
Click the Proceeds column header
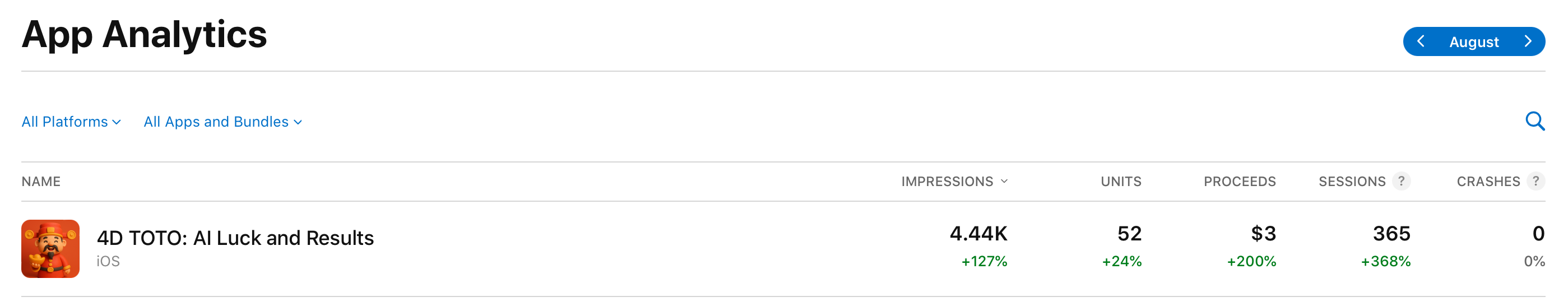(x=1239, y=181)
